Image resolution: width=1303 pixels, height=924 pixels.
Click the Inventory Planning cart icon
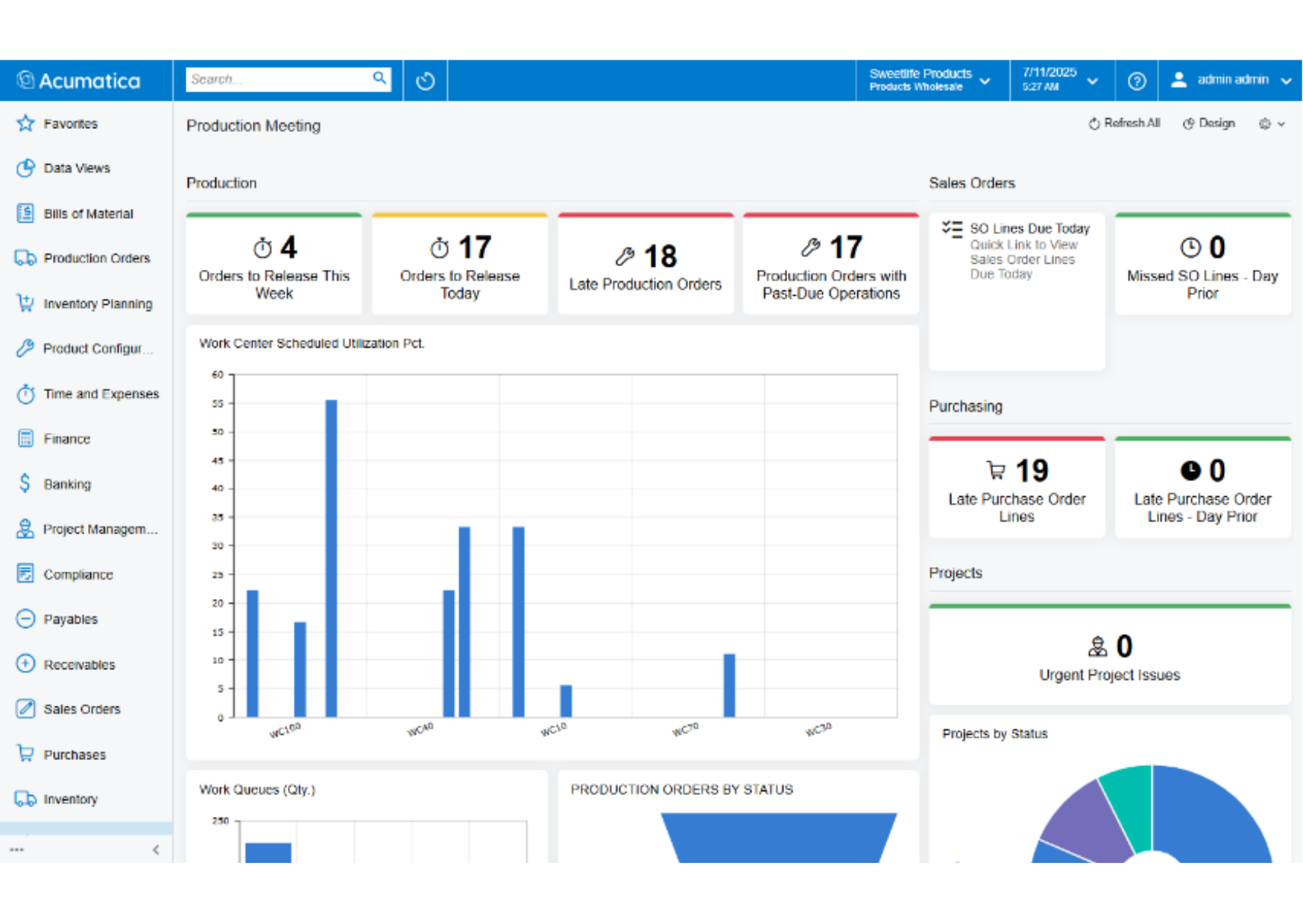tap(25, 303)
